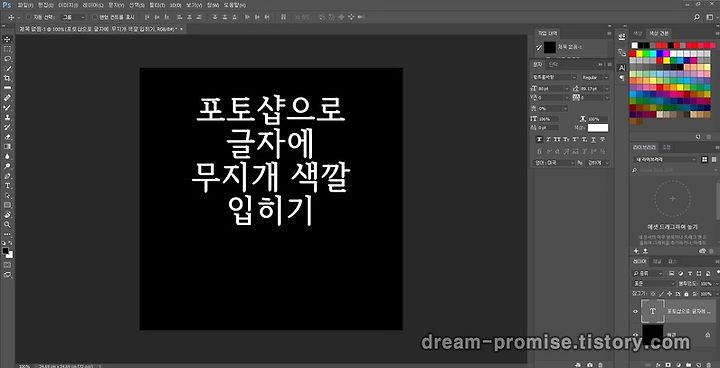This screenshot has width=720, height=368.
Task: Switch to the Channels tab in layers panel
Action: tap(658, 261)
